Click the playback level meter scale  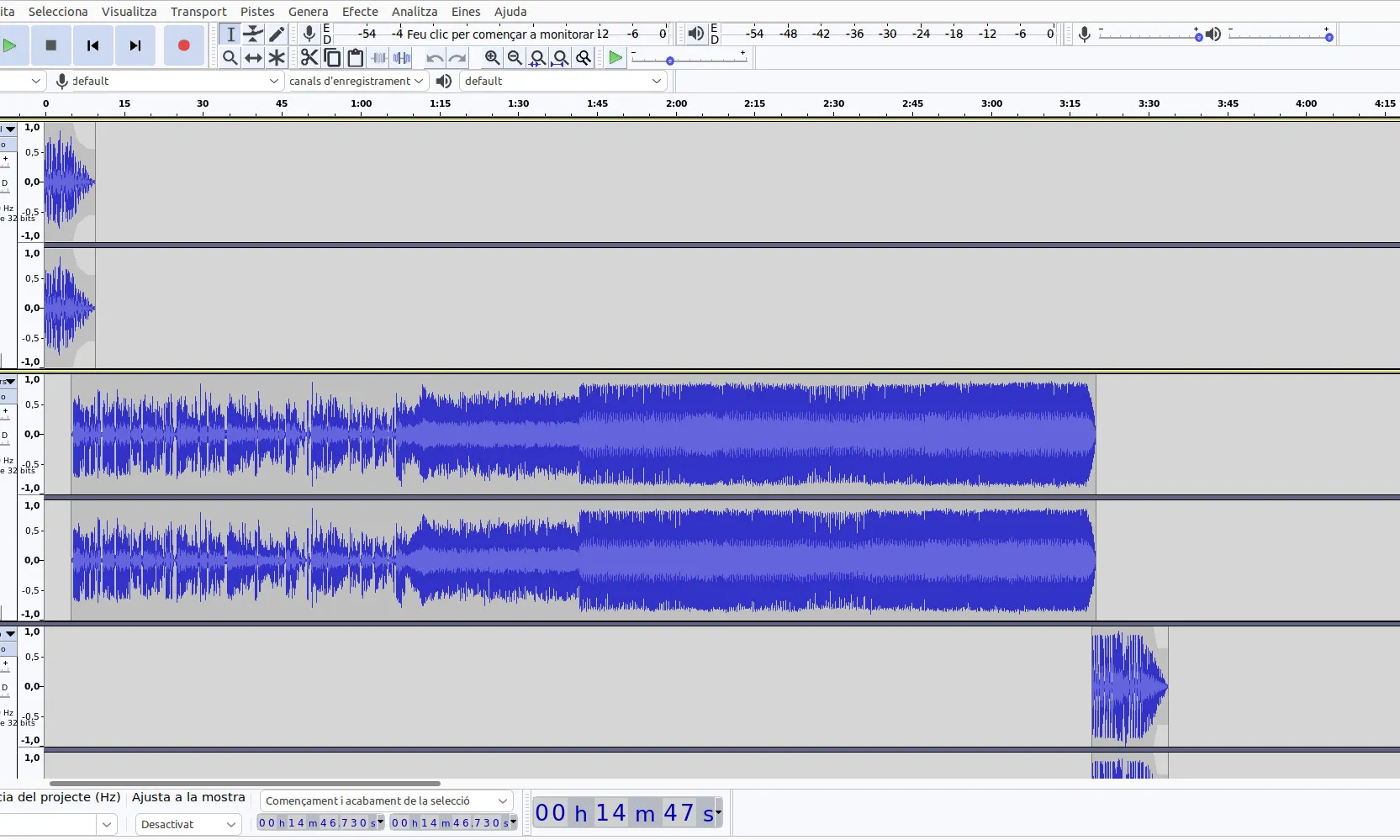coord(889,34)
